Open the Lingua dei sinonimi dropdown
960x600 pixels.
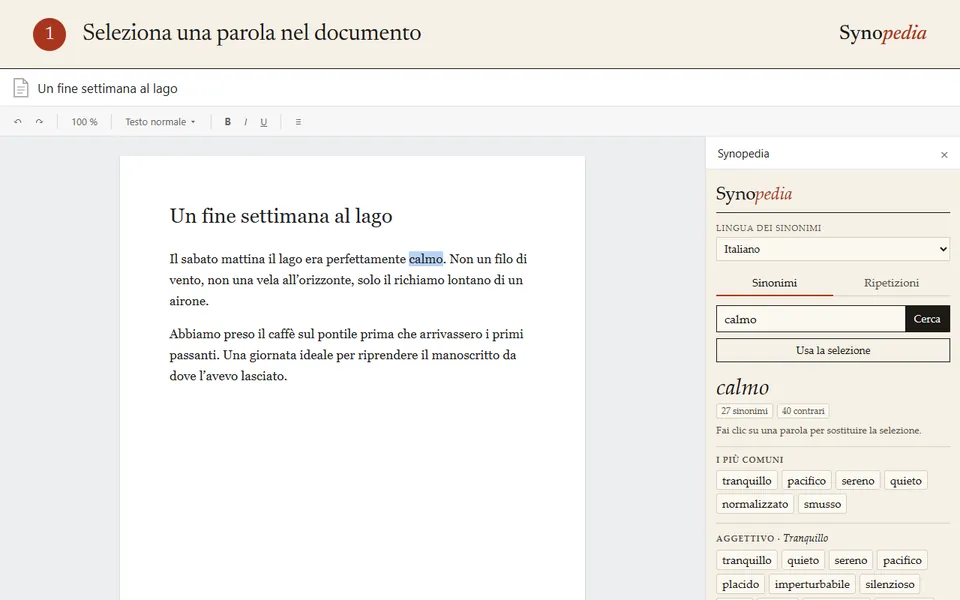click(x=833, y=249)
